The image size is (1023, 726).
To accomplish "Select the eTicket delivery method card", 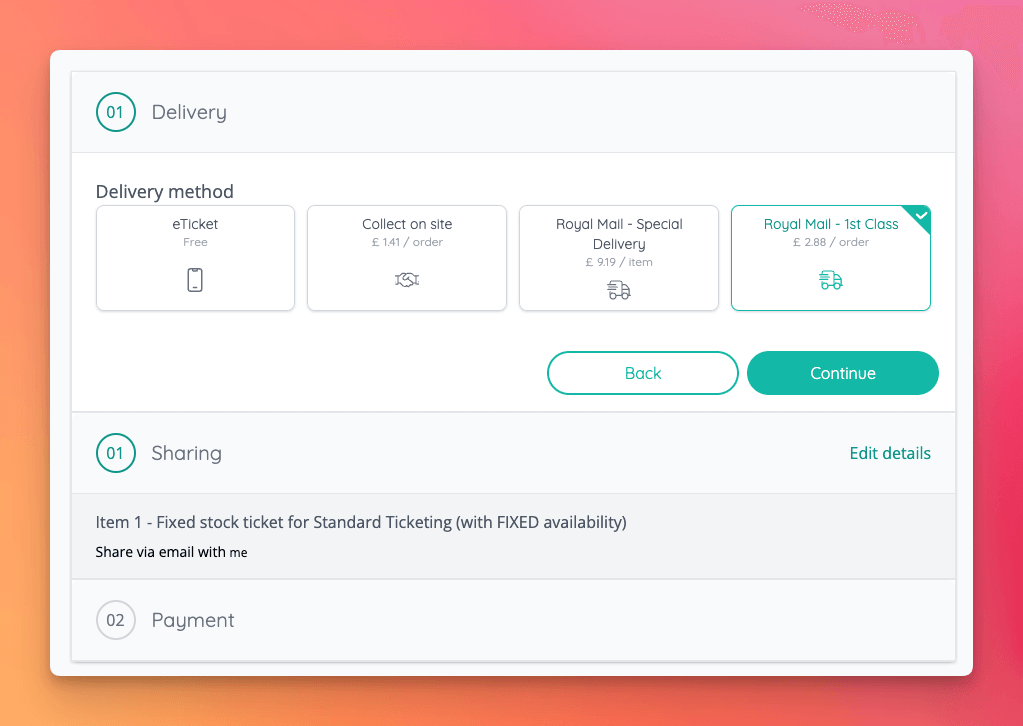I will click(195, 258).
